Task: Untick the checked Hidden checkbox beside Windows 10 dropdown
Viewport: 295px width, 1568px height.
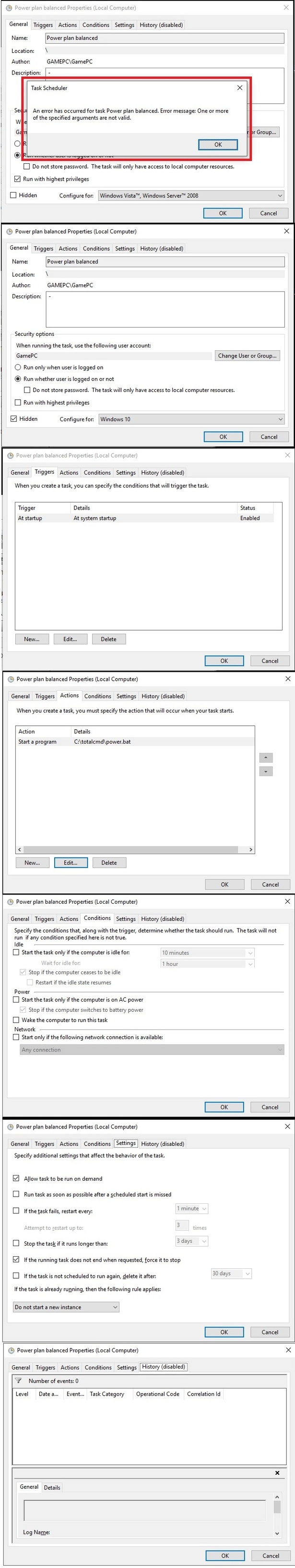Action: (14, 419)
